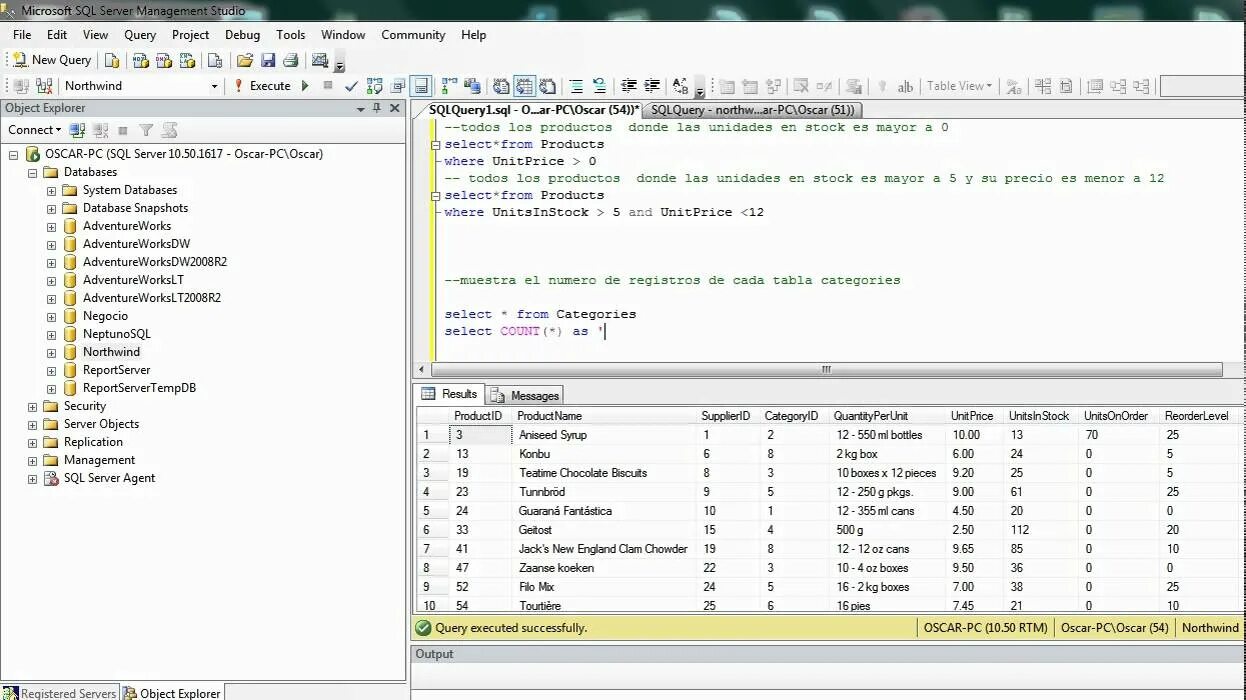
Task: Open a Database Engine Query from the toolbar
Action: tap(112, 60)
